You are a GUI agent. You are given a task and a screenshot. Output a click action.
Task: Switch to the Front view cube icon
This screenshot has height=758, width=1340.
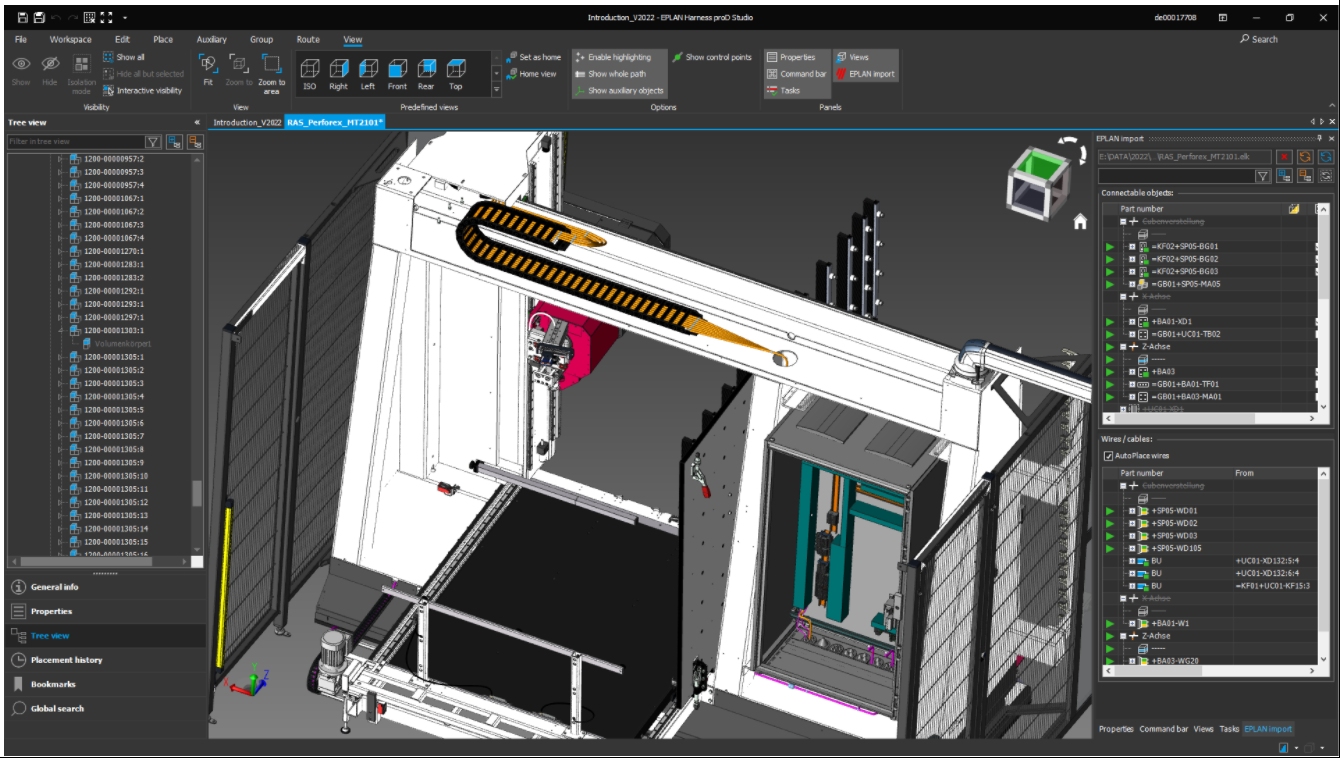coord(397,70)
